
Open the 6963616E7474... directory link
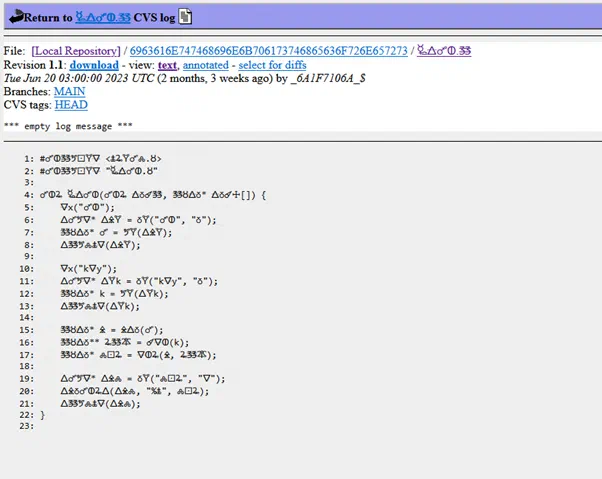(268, 51)
